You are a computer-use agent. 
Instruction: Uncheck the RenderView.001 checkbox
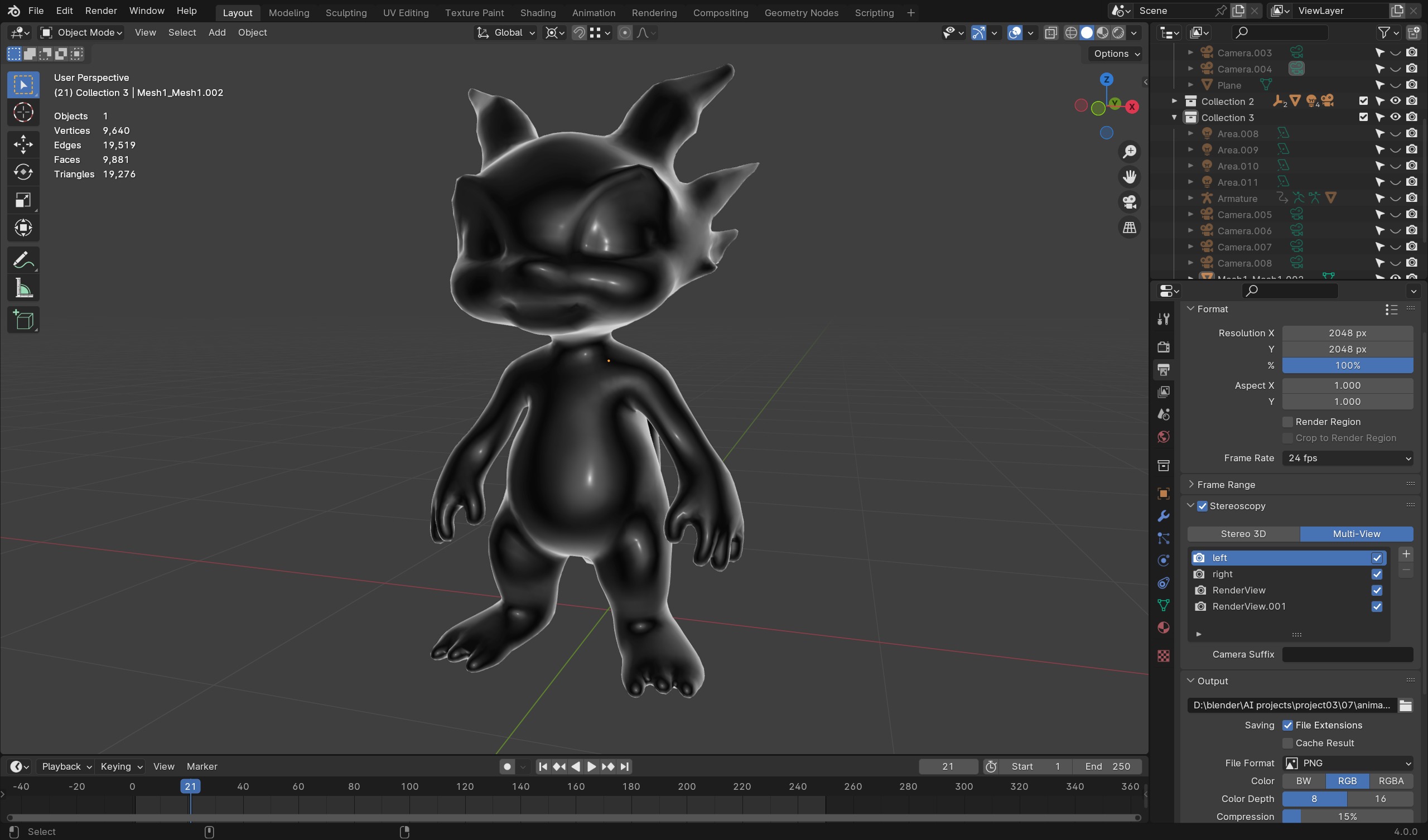click(1377, 606)
